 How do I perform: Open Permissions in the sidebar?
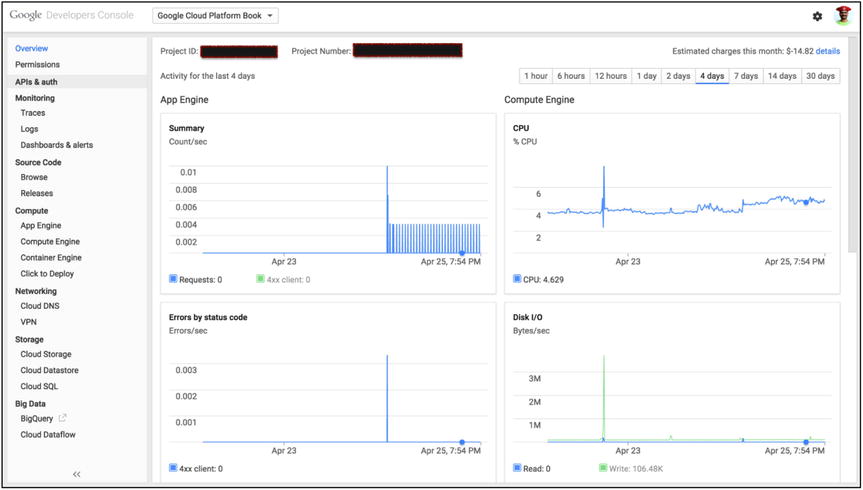click(37, 64)
